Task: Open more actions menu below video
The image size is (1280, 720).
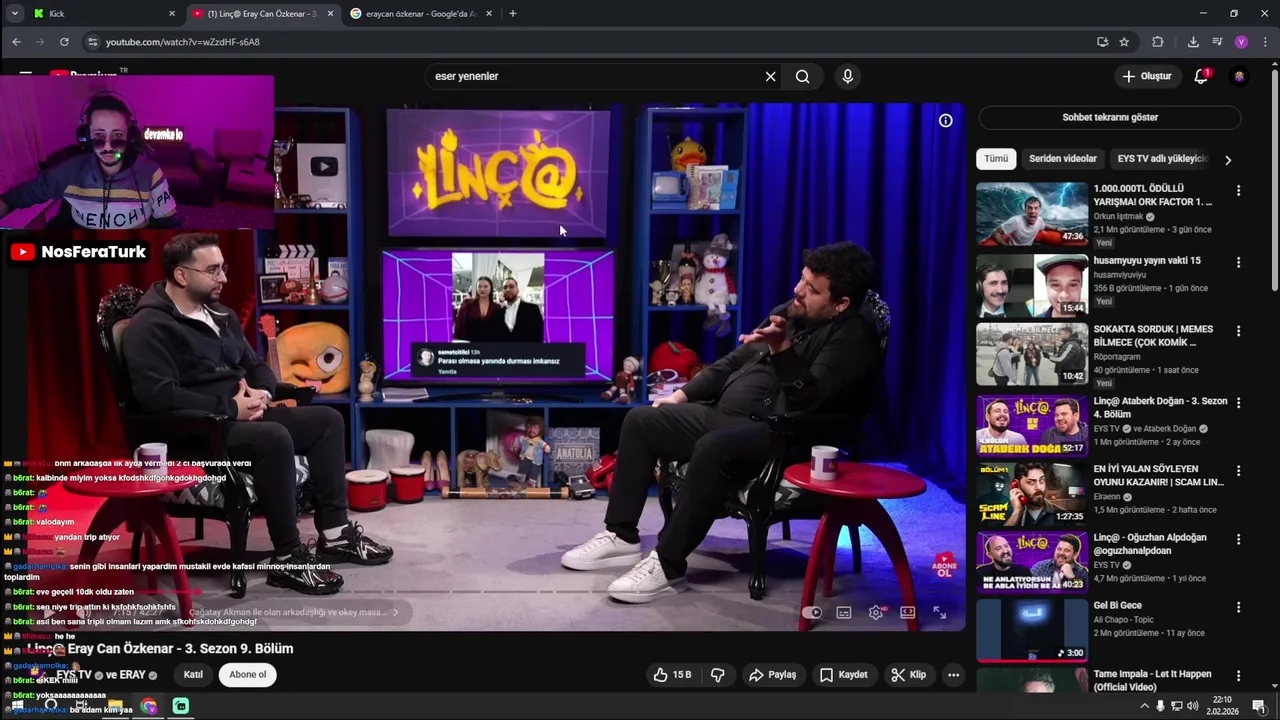Action: tap(953, 675)
